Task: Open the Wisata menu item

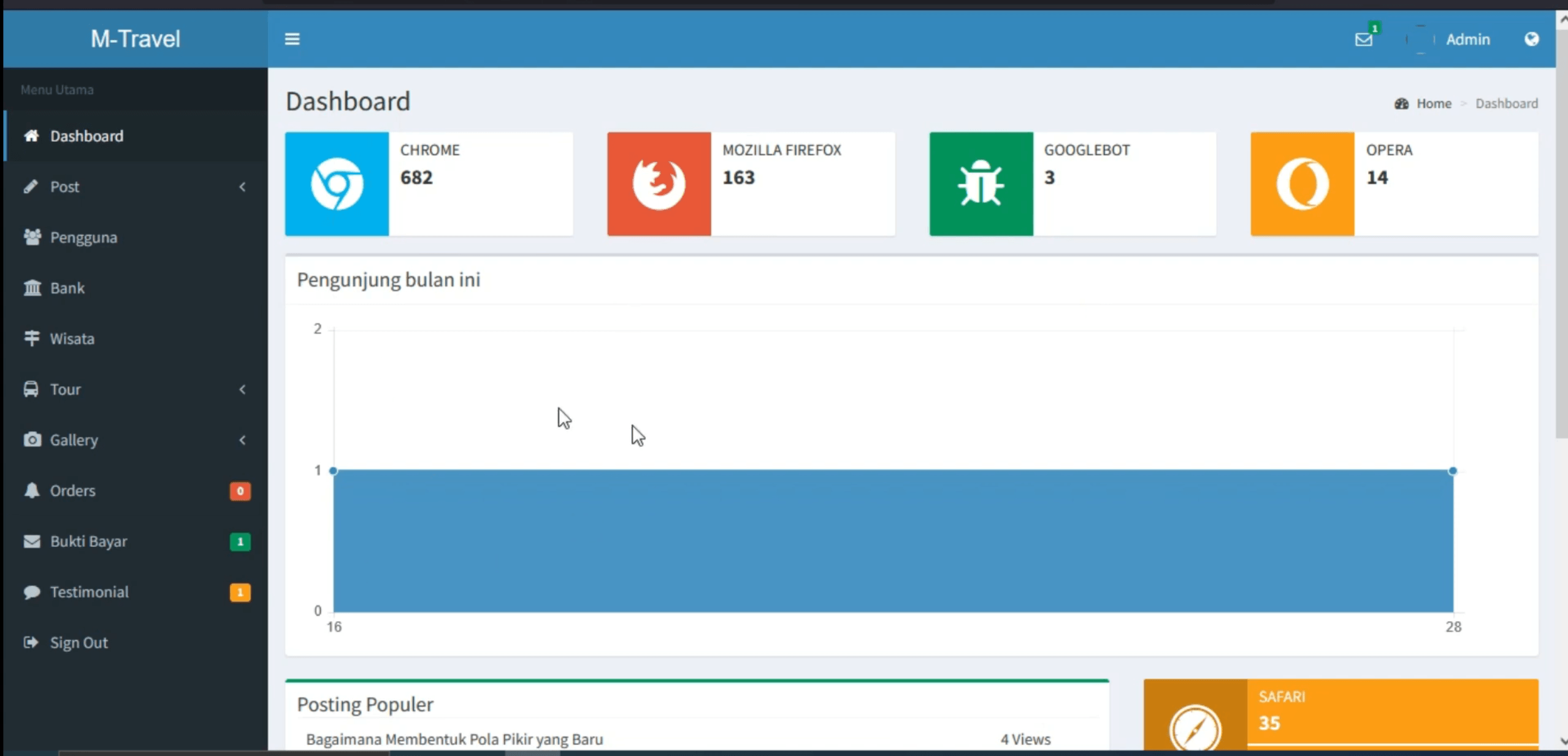Action: pyautogui.click(x=135, y=338)
